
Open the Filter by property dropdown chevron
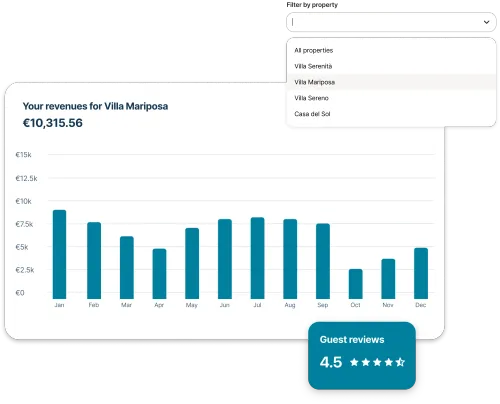click(x=486, y=22)
